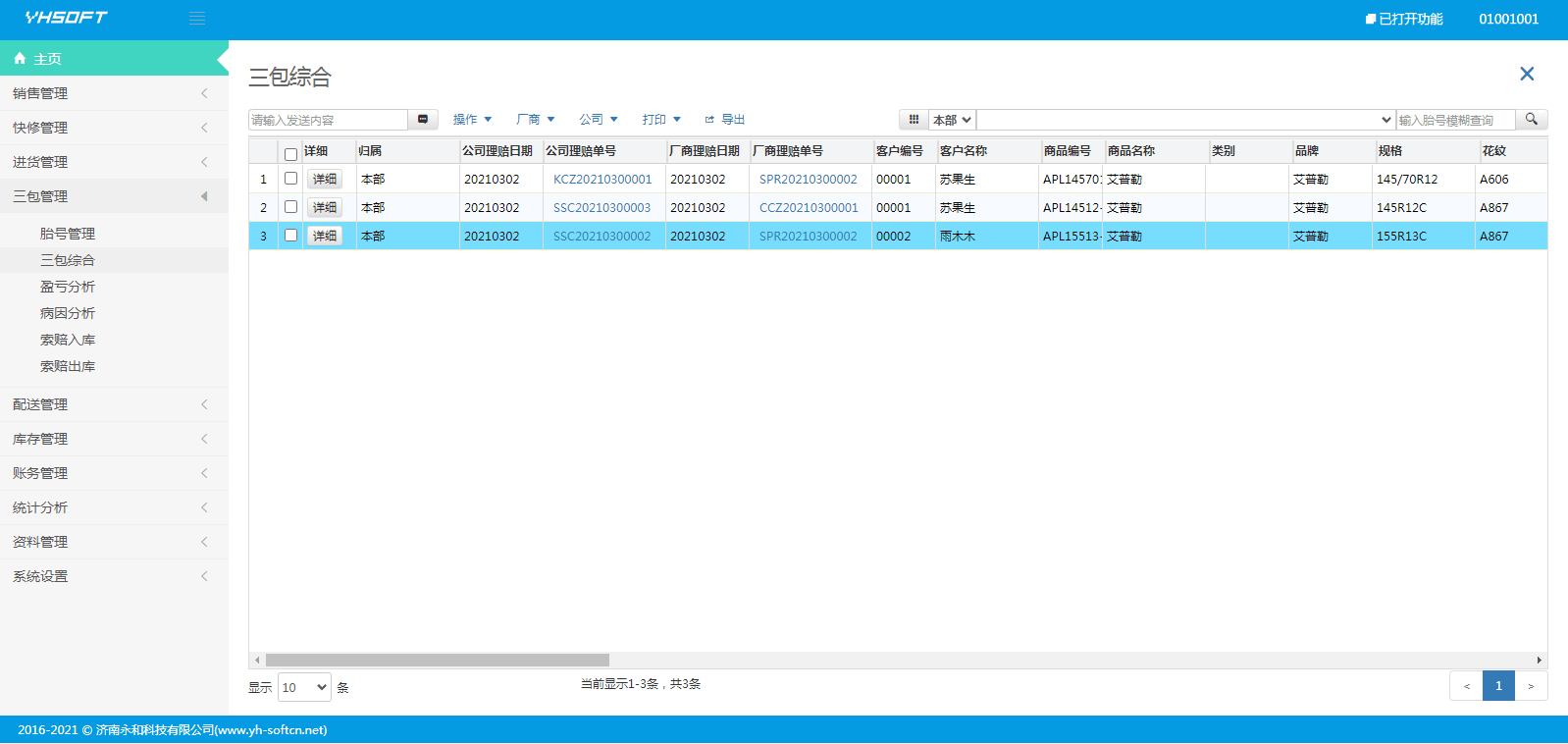The height and width of the screenshot is (744, 1568).
Task: Click the YHSOFT logo
Action: click(66, 18)
